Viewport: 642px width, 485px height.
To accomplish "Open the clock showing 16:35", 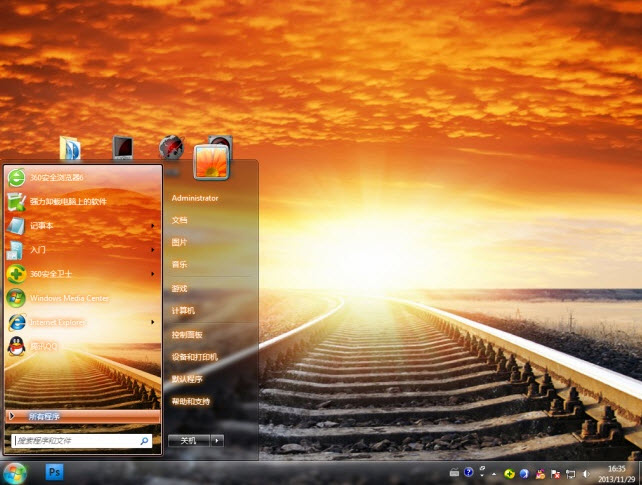I will pos(616,474).
